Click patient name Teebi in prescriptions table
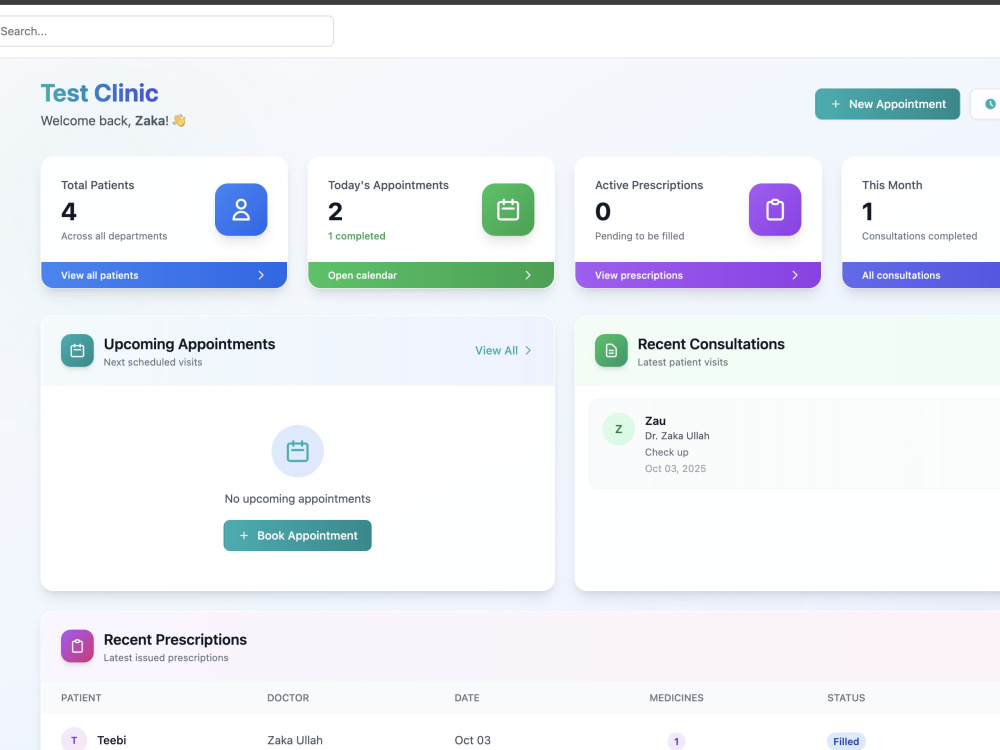The height and width of the screenshot is (750, 1000). point(112,740)
